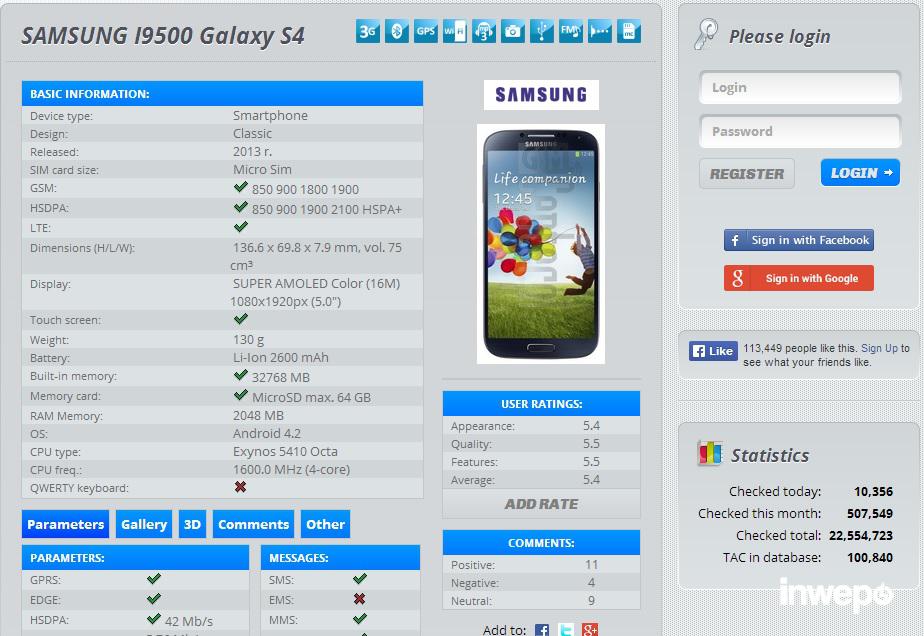Click the Facebook Like button
Viewport: 924px width, 636px height.
tap(713, 351)
